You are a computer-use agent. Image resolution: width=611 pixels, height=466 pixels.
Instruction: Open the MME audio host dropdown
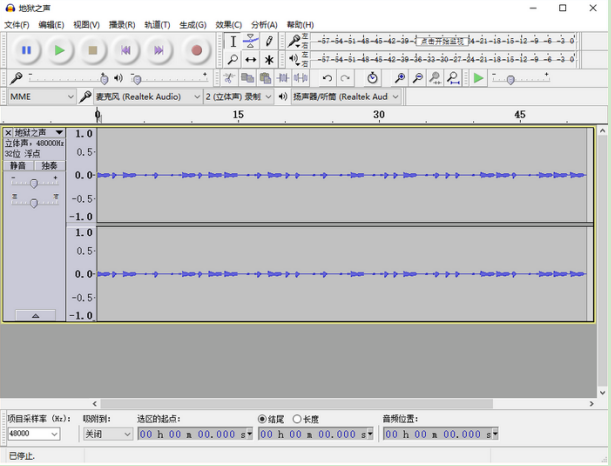pyautogui.click(x=41, y=97)
